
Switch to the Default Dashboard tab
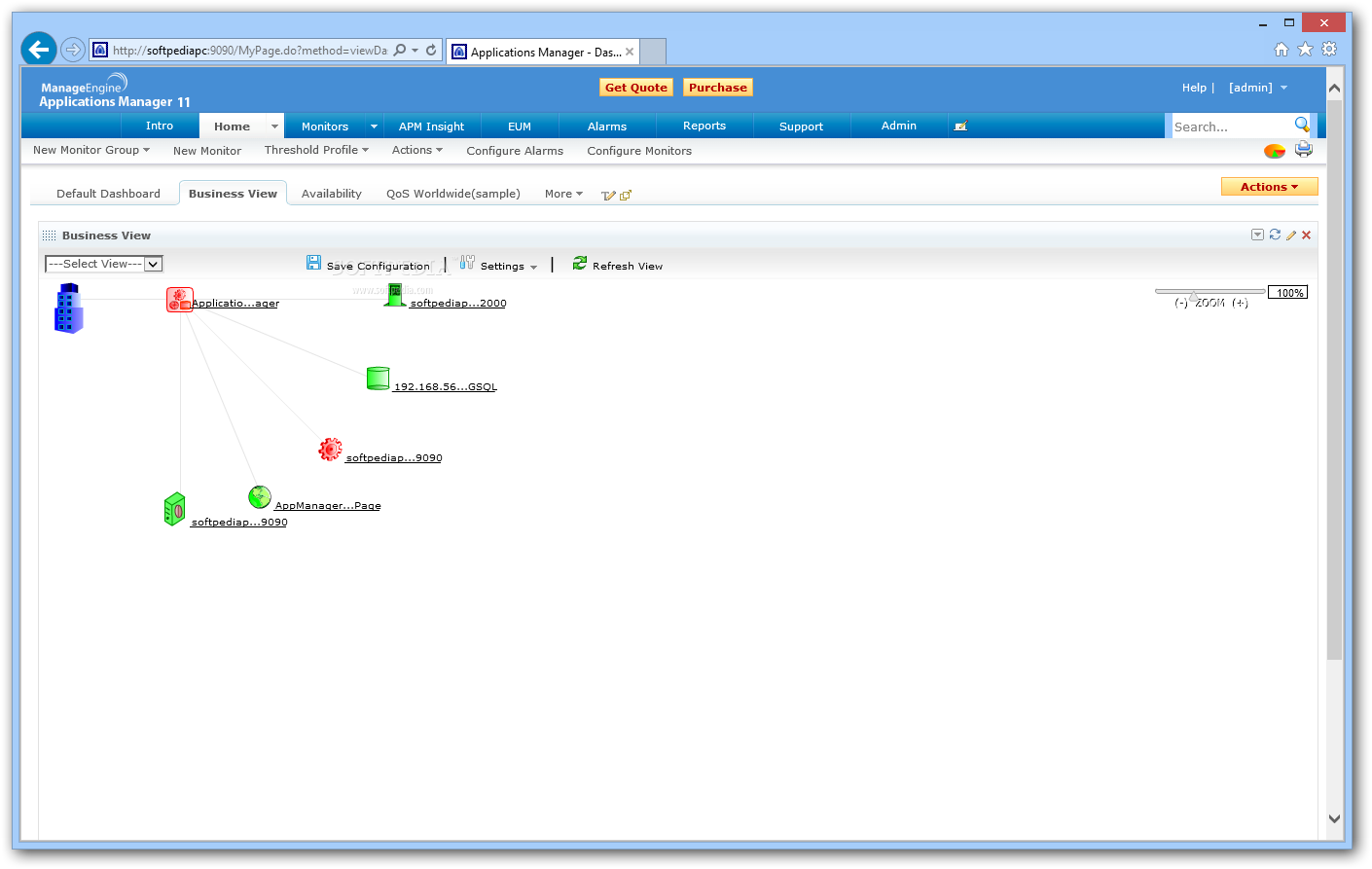click(108, 194)
